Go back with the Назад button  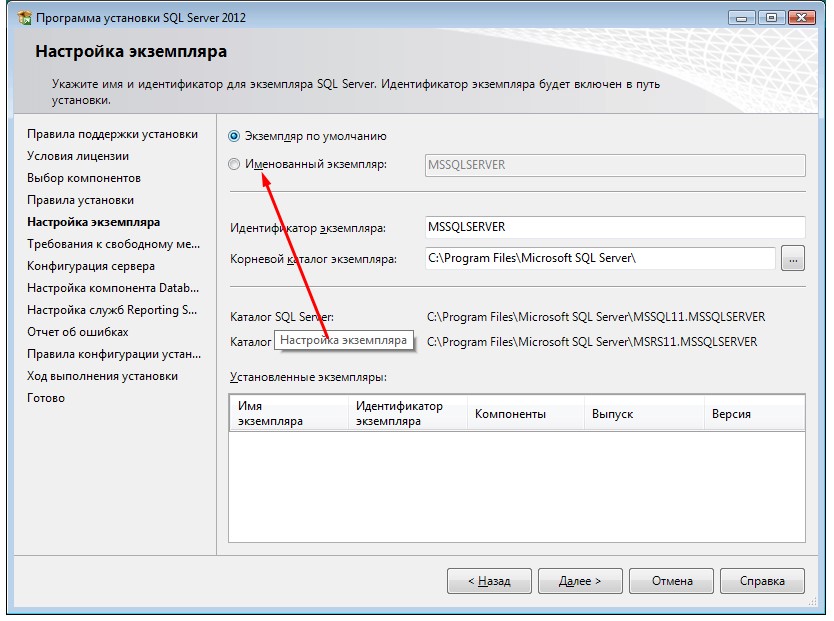(x=489, y=581)
